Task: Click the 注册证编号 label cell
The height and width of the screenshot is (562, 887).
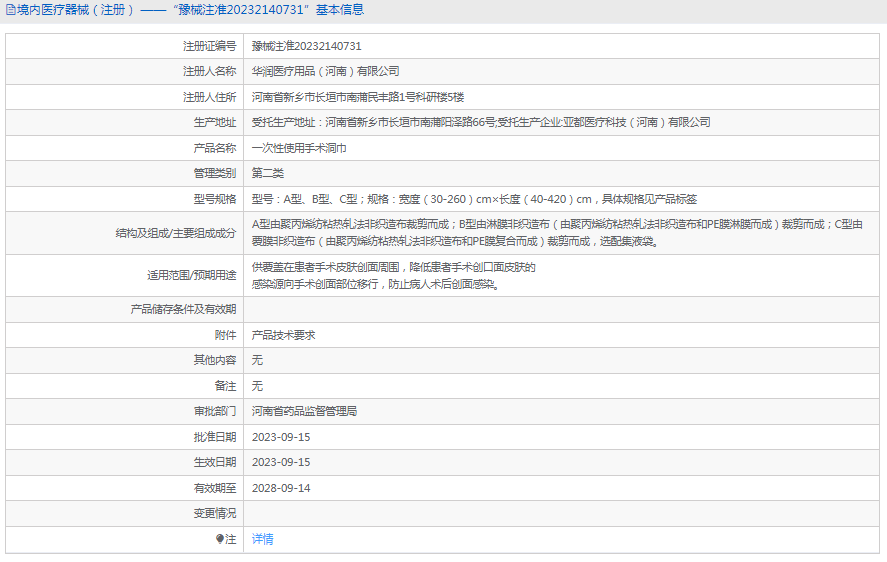Action: point(124,46)
